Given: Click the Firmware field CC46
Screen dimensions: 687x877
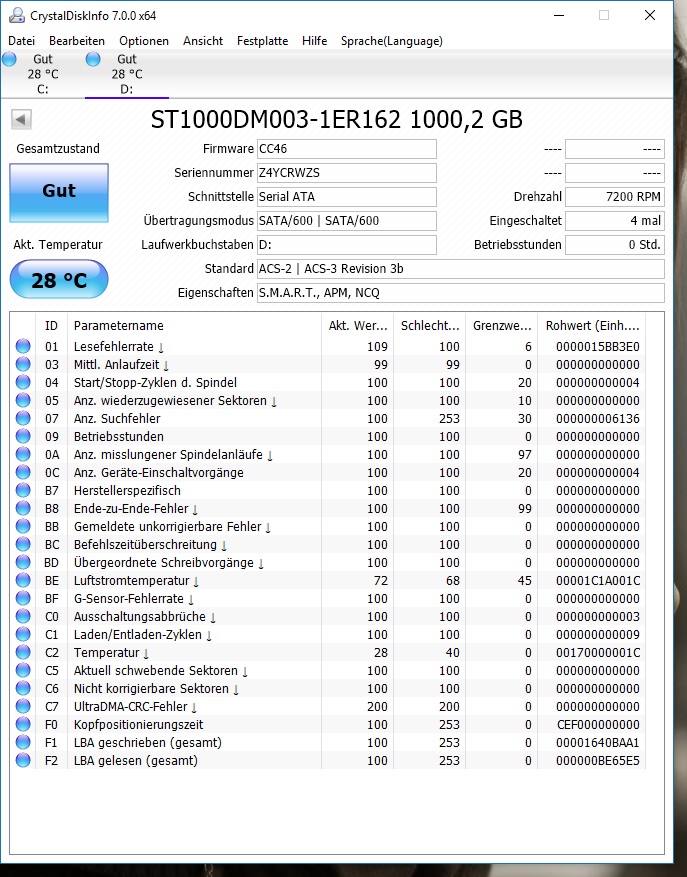Looking at the screenshot, I should coord(346,149).
